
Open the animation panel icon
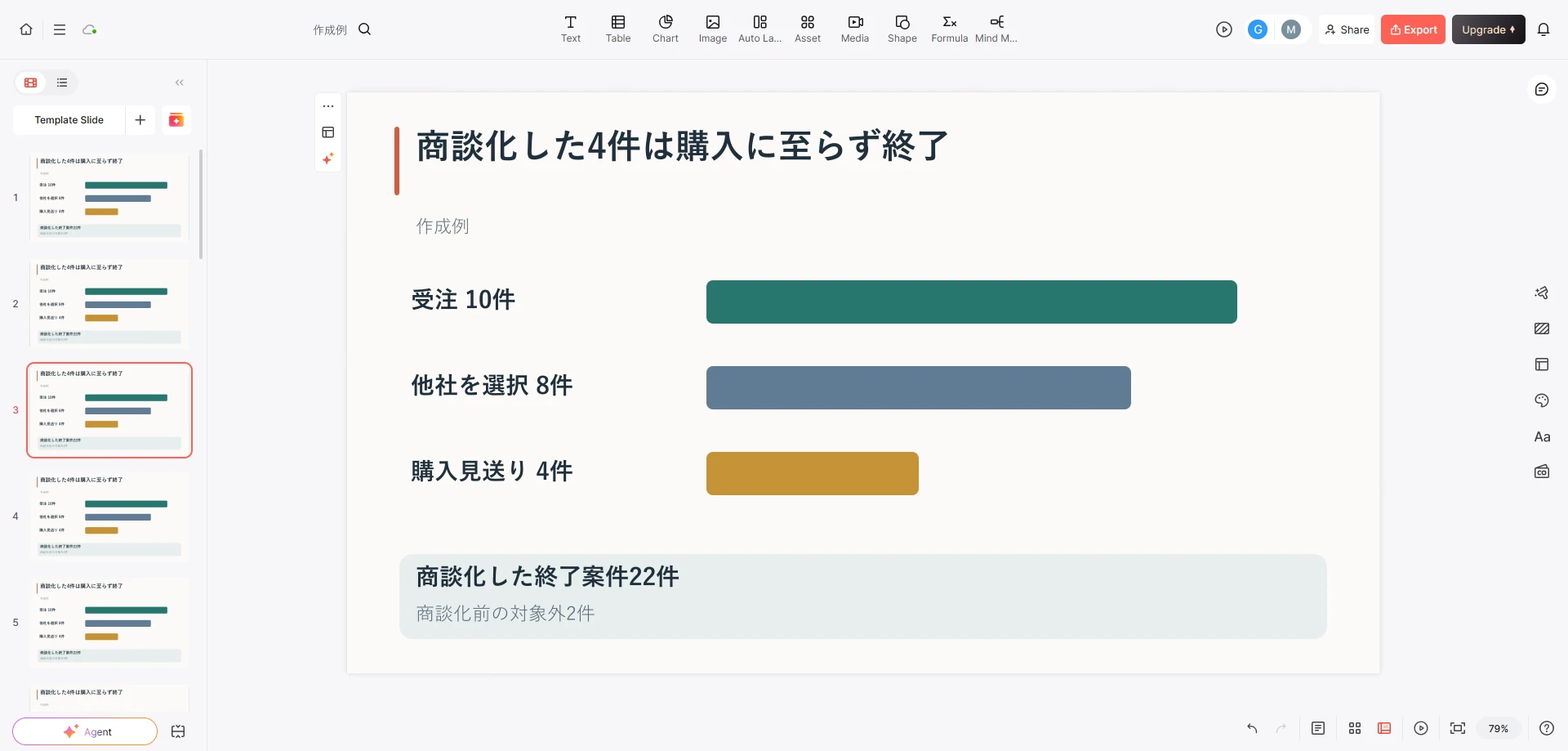[x=1542, y=293]
